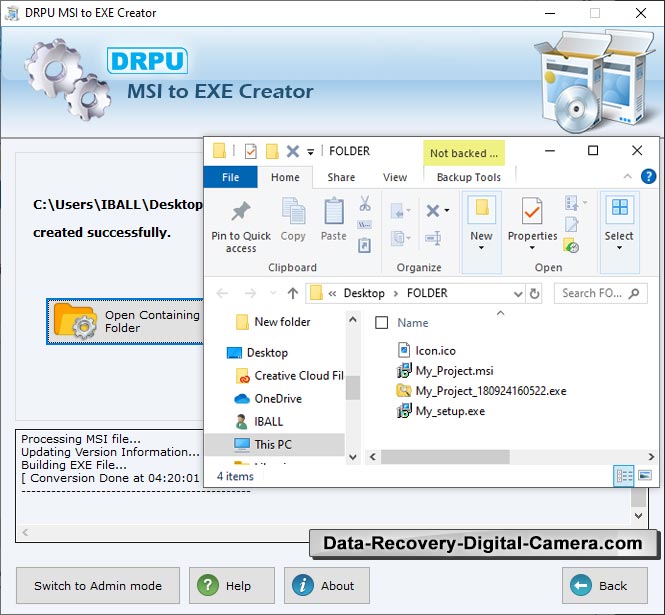Switch to Large icons view in status bar
The height and width of the screenshot is (615, 665).
tap(645, 475)
